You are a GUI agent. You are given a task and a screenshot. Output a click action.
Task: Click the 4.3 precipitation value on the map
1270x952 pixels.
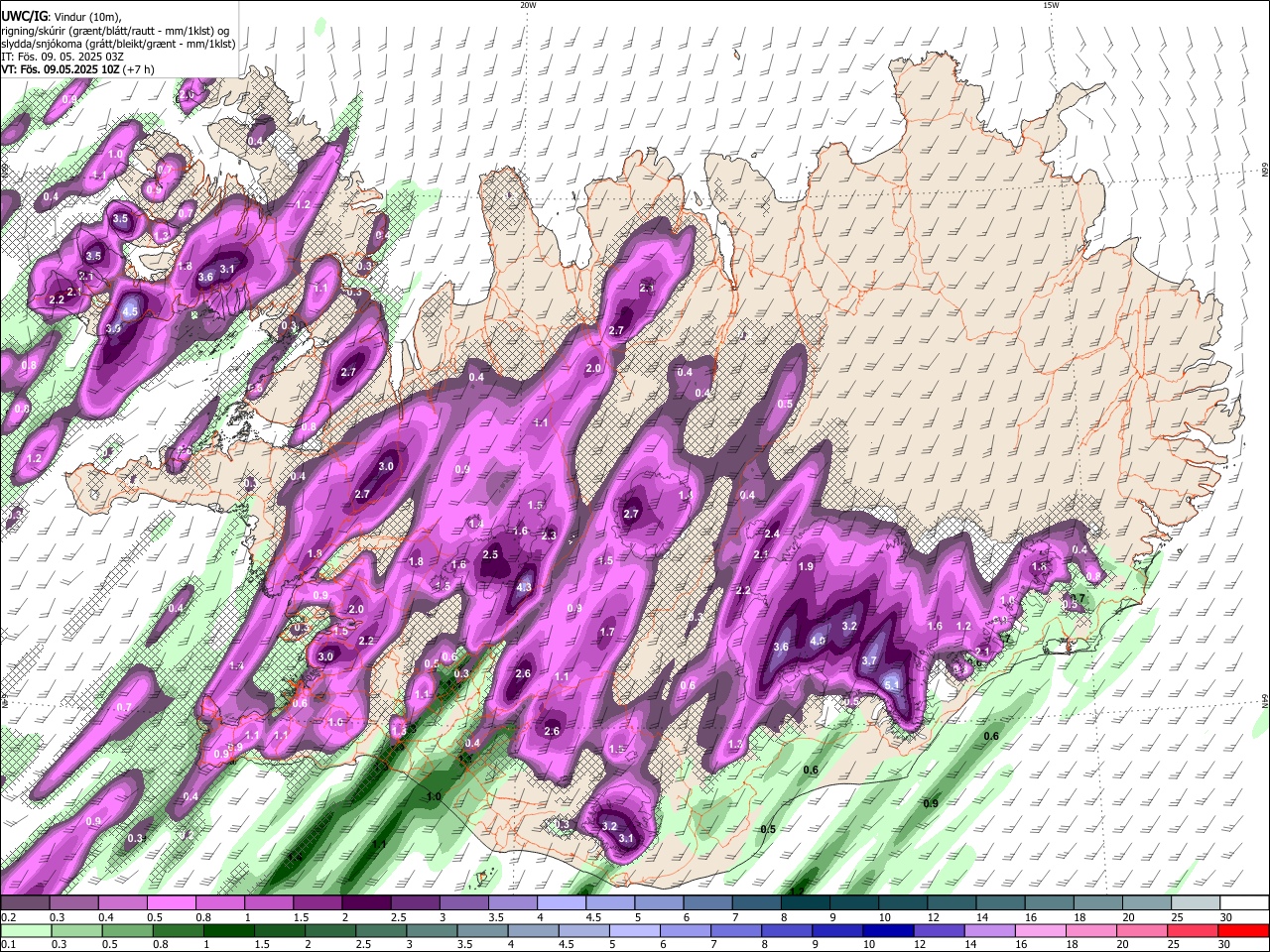coord(525,587)
